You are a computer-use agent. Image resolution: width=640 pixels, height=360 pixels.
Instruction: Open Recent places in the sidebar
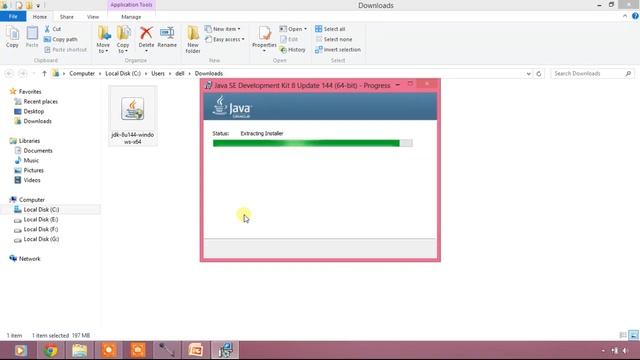(x=40, y=101)
